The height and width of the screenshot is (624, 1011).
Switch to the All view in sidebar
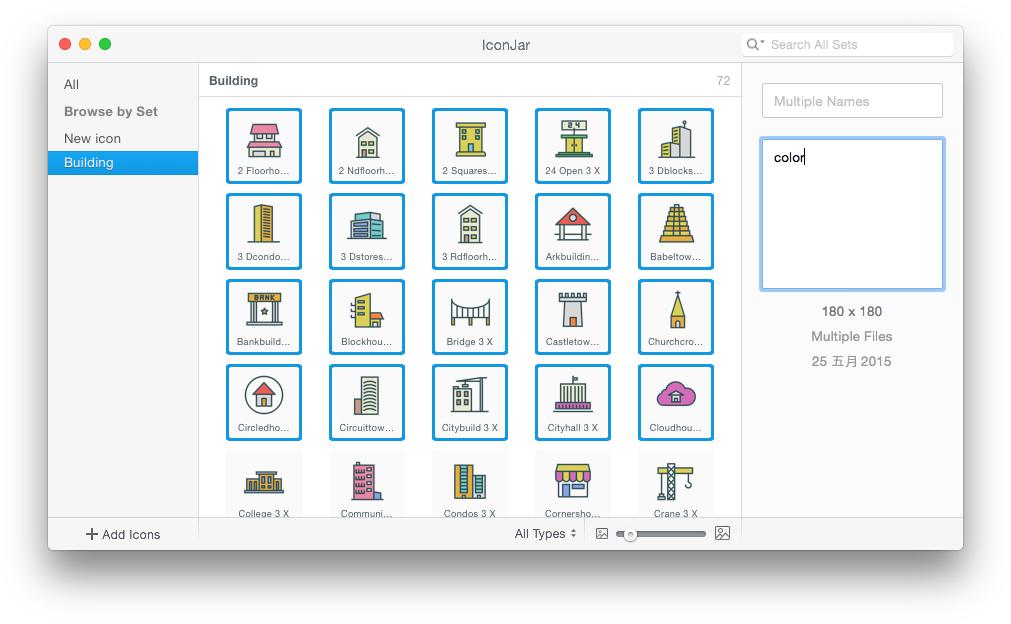(71, 84)
